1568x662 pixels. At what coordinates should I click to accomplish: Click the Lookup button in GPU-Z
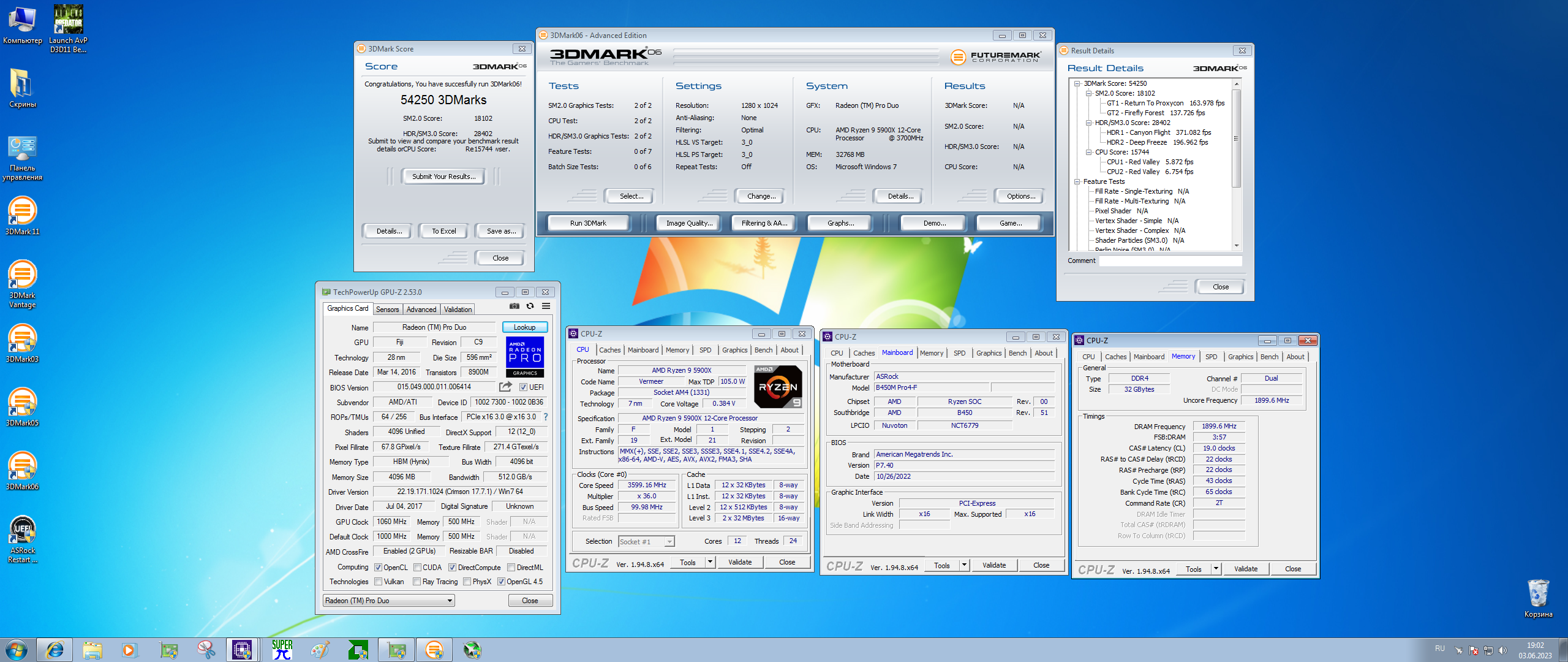click(x=524, y=327)
